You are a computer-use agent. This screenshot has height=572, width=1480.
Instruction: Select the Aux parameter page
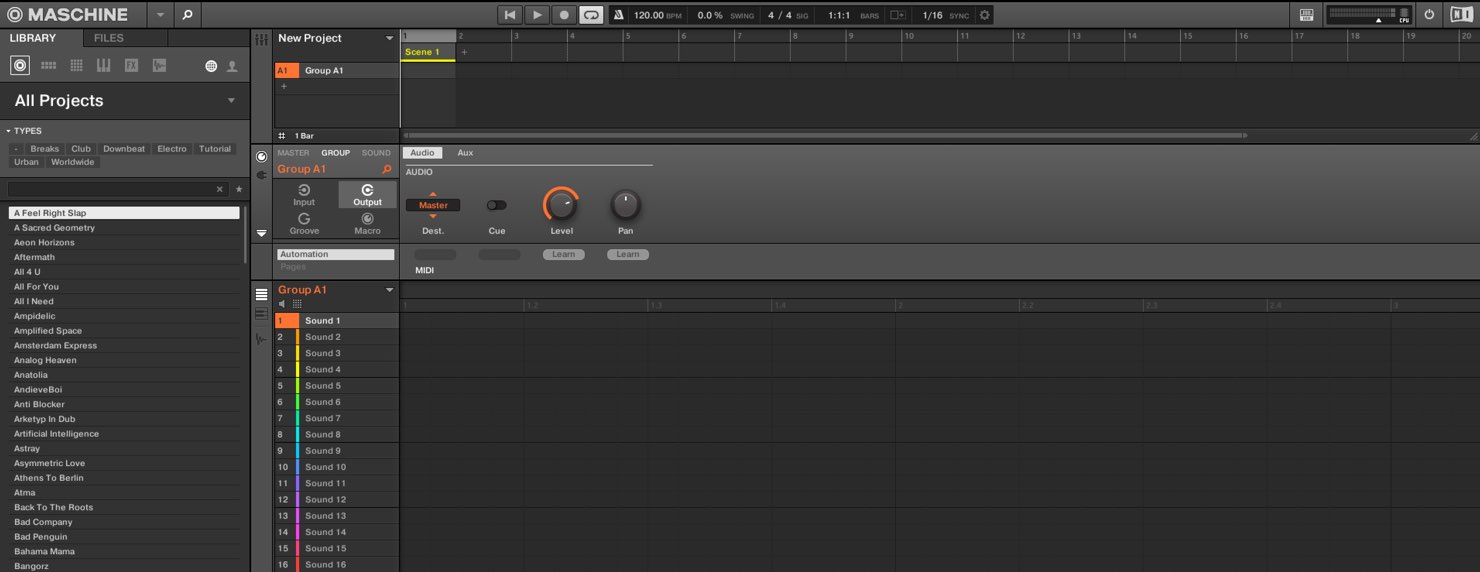click(465, 153)
